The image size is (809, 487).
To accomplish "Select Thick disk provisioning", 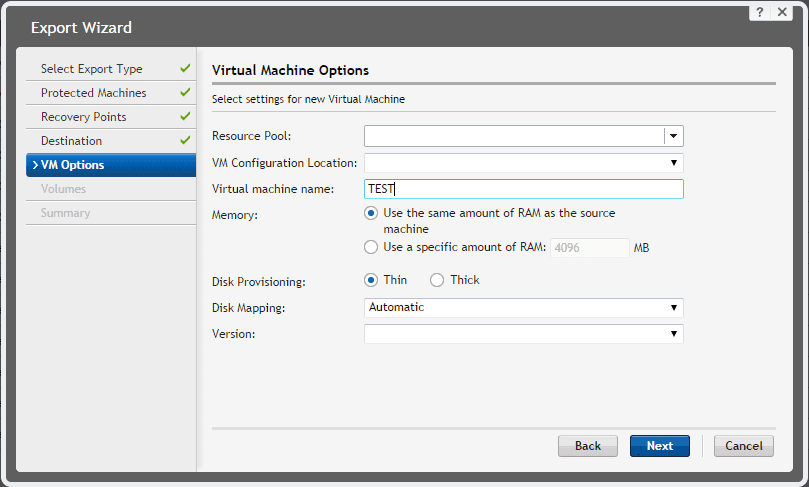I will pyautogui.click(x=437, y=280).
